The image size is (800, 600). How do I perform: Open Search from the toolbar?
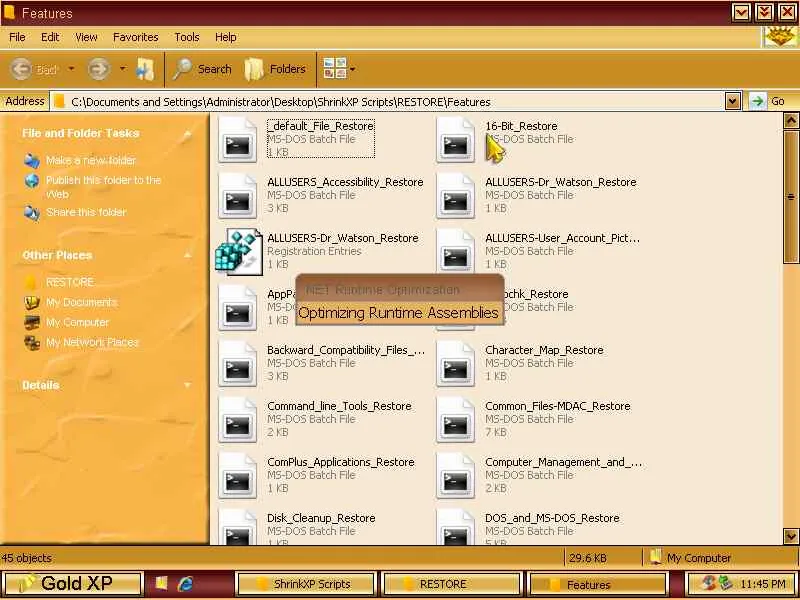pyautogui.click(x=202, y=69)
